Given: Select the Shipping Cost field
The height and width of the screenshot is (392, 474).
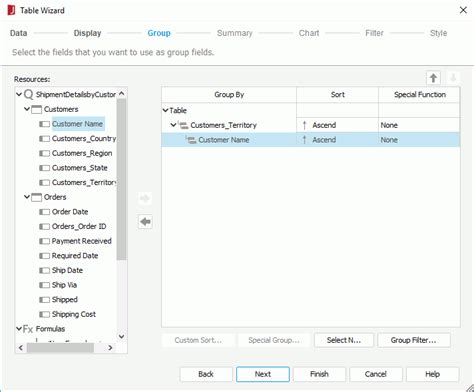Looking at the screenshot, I should [74, 314].
